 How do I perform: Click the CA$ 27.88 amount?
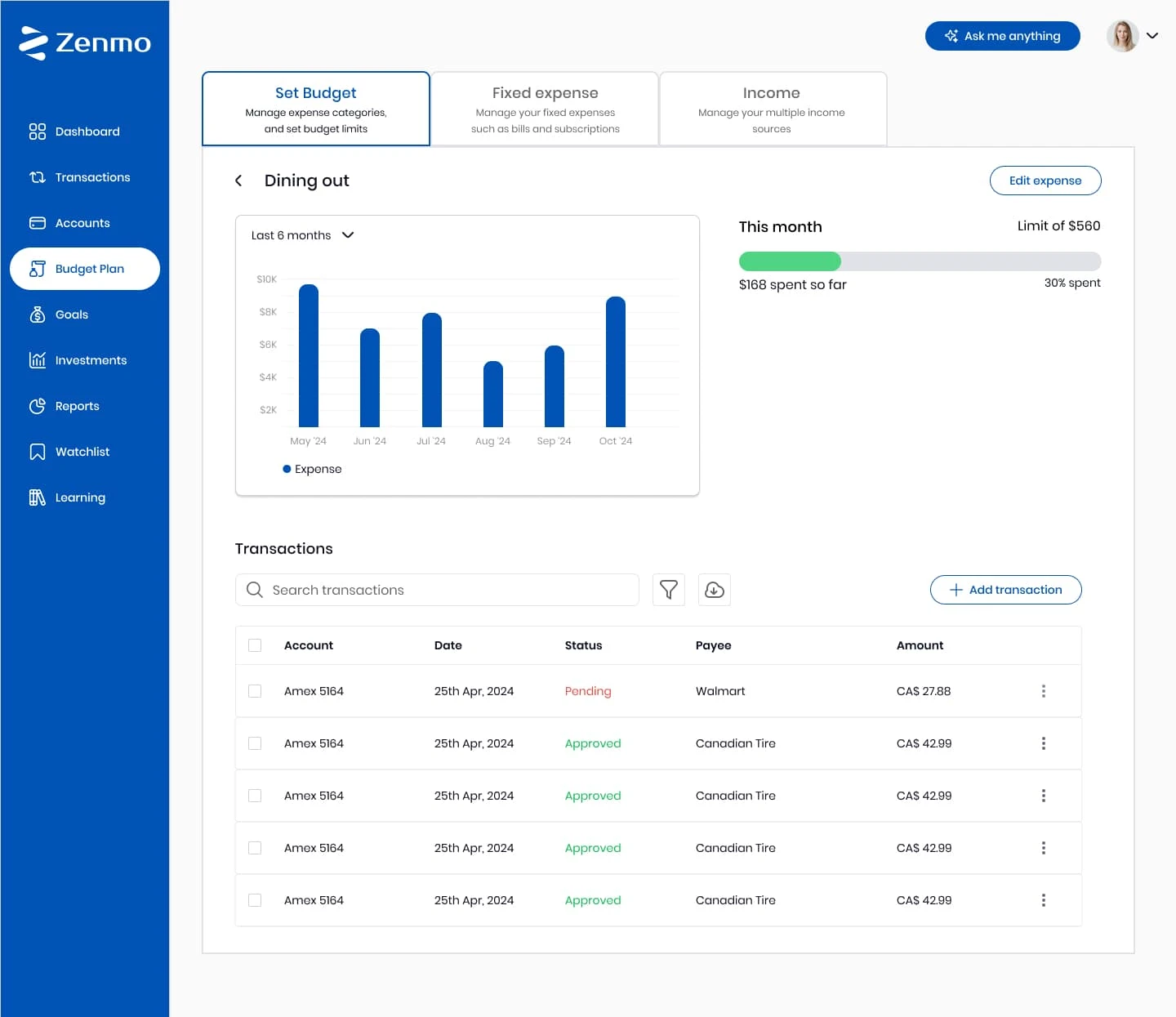click(x=924, y=691)
